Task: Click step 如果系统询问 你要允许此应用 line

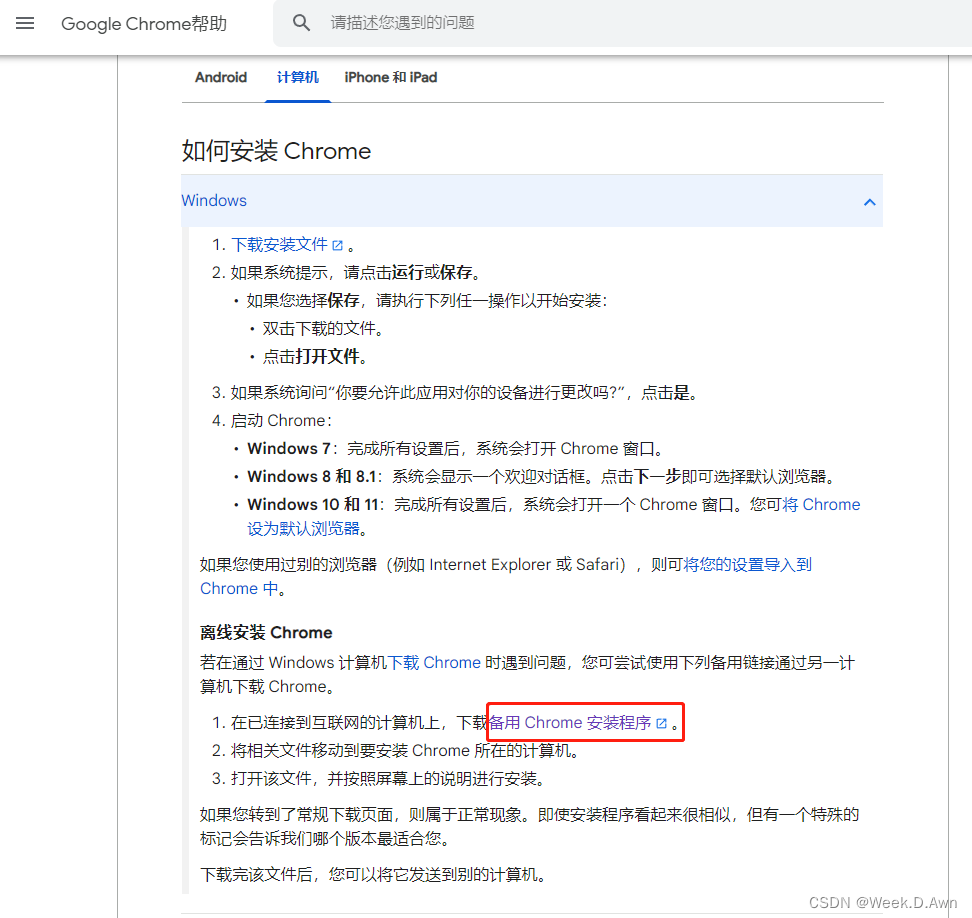Action: [x=466, y=393]
